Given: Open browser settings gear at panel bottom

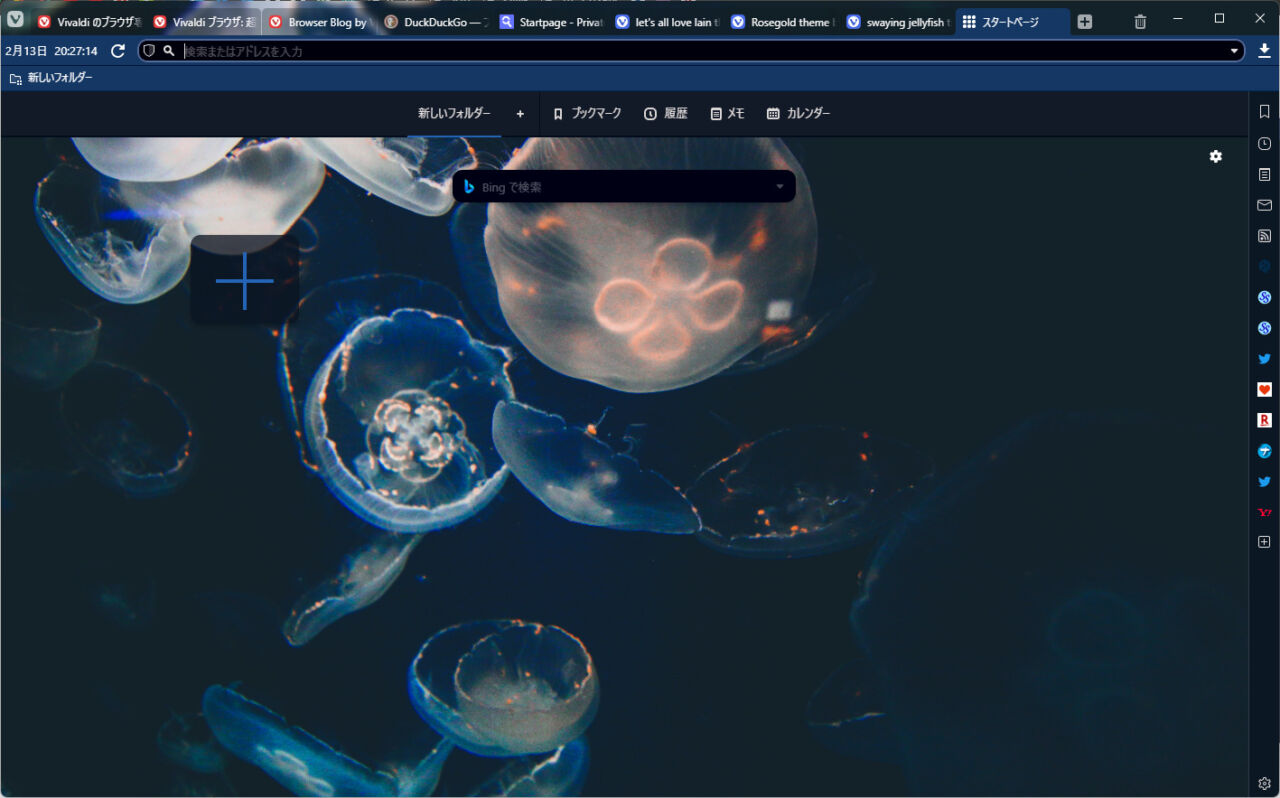Looking at the screenshot, I should tap(1264, 783).
